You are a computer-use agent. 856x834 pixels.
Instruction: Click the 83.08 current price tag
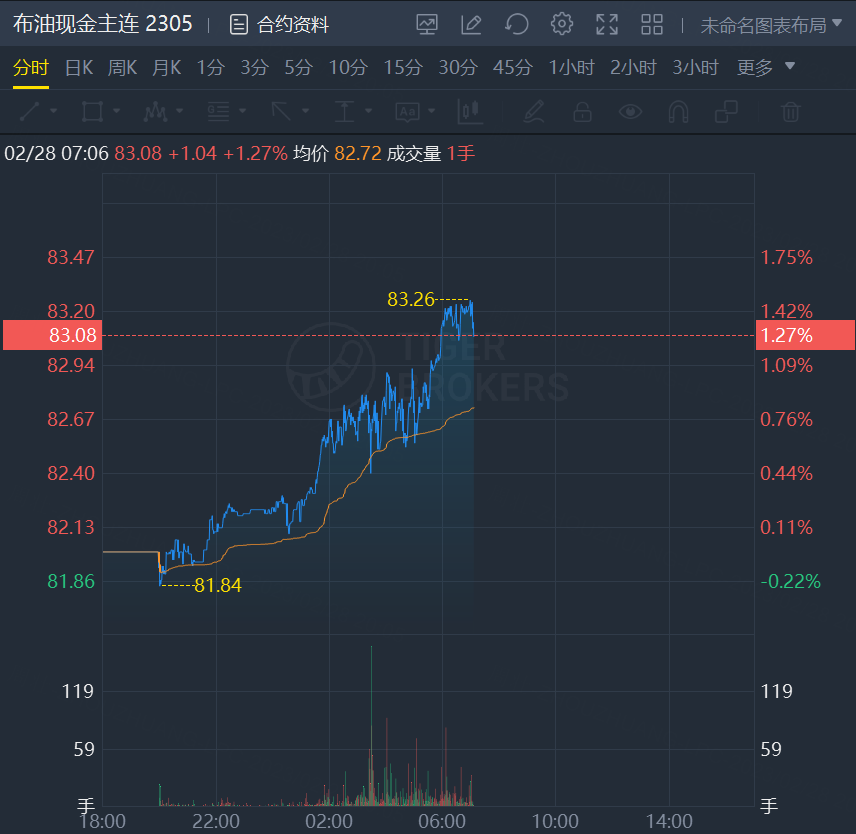tap(52, 335)
